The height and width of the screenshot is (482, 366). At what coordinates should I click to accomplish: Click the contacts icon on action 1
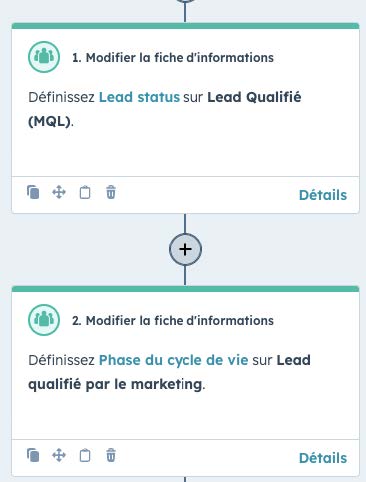(x=44, y=57)
